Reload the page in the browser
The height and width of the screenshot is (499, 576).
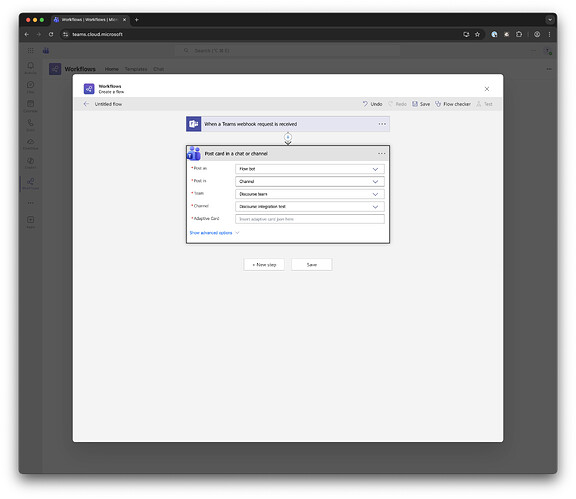(x=51, y=34)
